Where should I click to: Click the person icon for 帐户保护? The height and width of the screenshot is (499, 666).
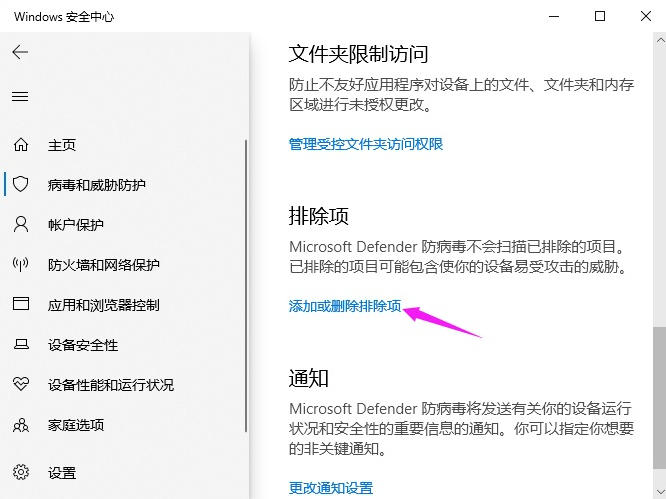click(21, 225)
